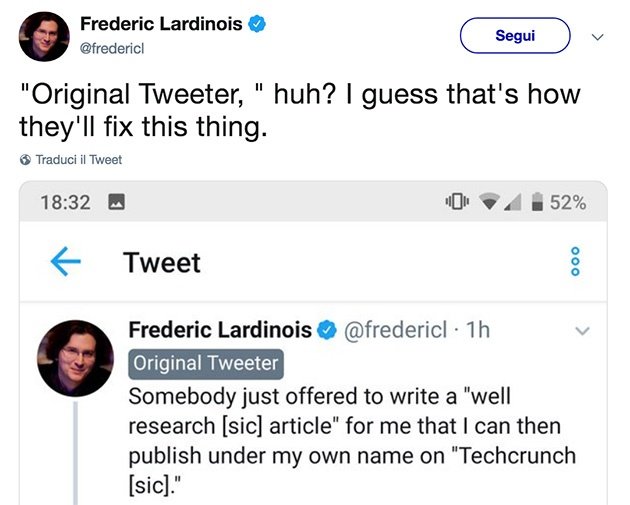Image resolution: width=630 pixels, height=505 pixels.
Task: Expand the tweet options chevron beside Segui
Action: (598, 36)
